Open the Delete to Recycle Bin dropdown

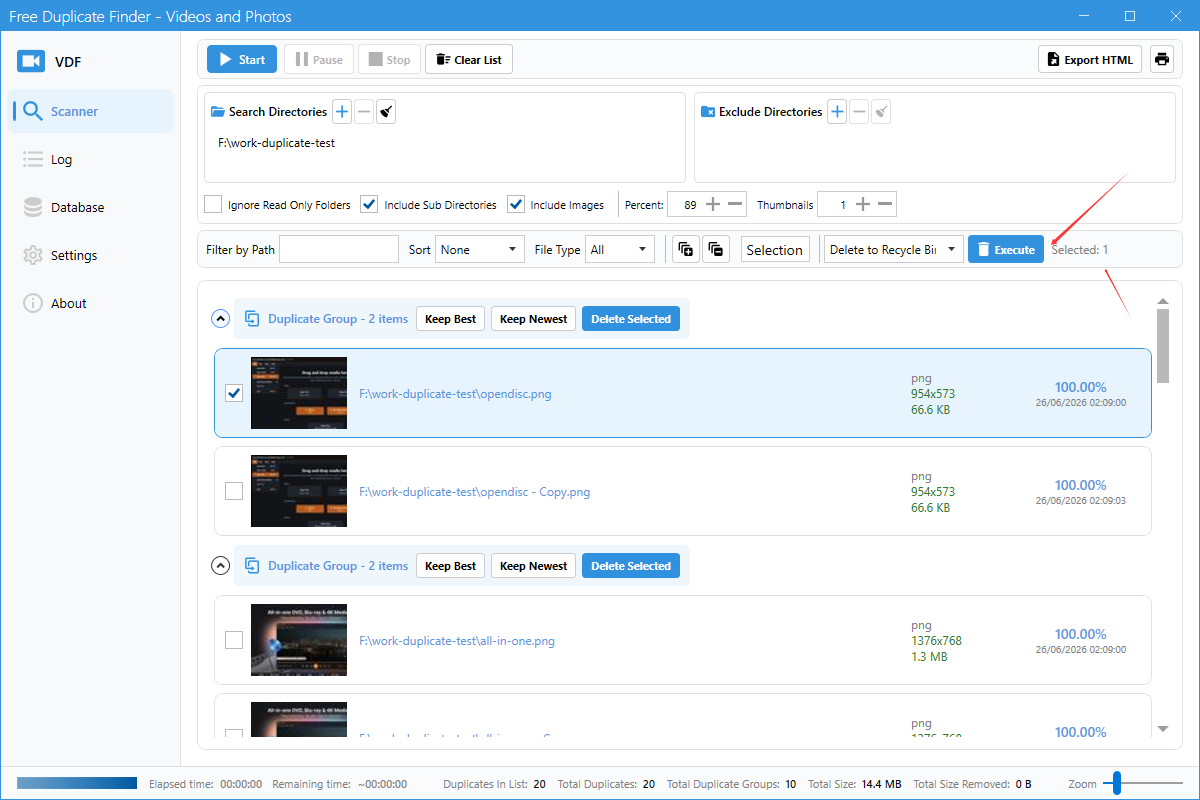click(894, 250)
